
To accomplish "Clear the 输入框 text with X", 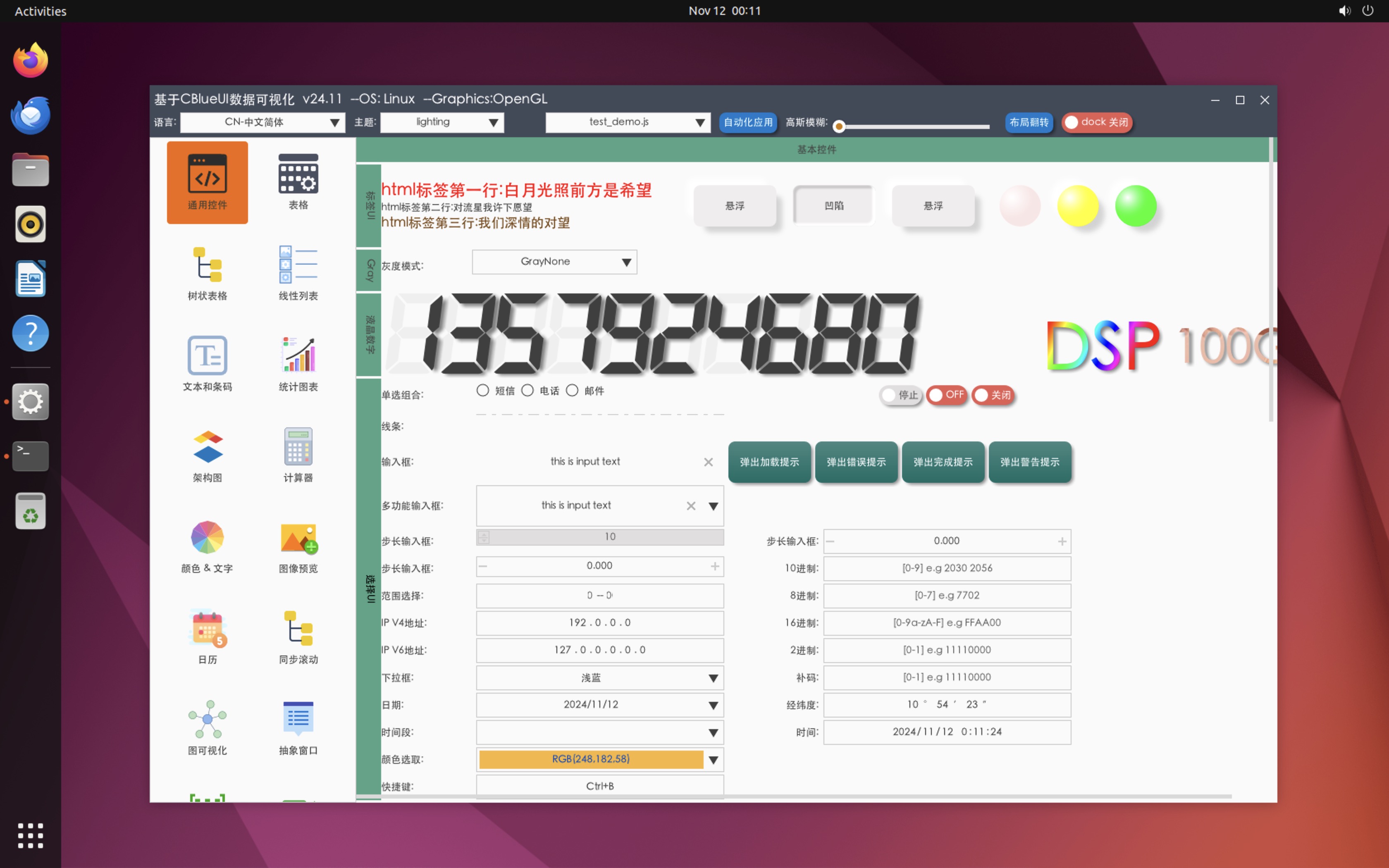I will 708,462.
